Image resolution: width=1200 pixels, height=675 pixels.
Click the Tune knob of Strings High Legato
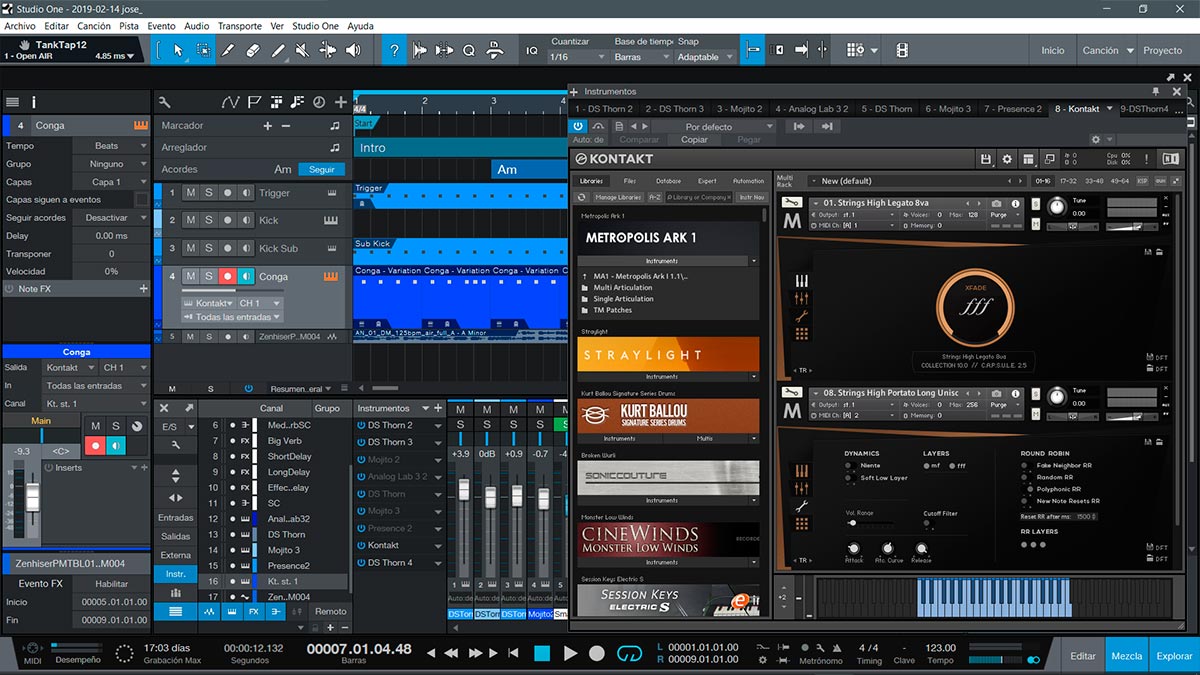[x=1056, y=206]
